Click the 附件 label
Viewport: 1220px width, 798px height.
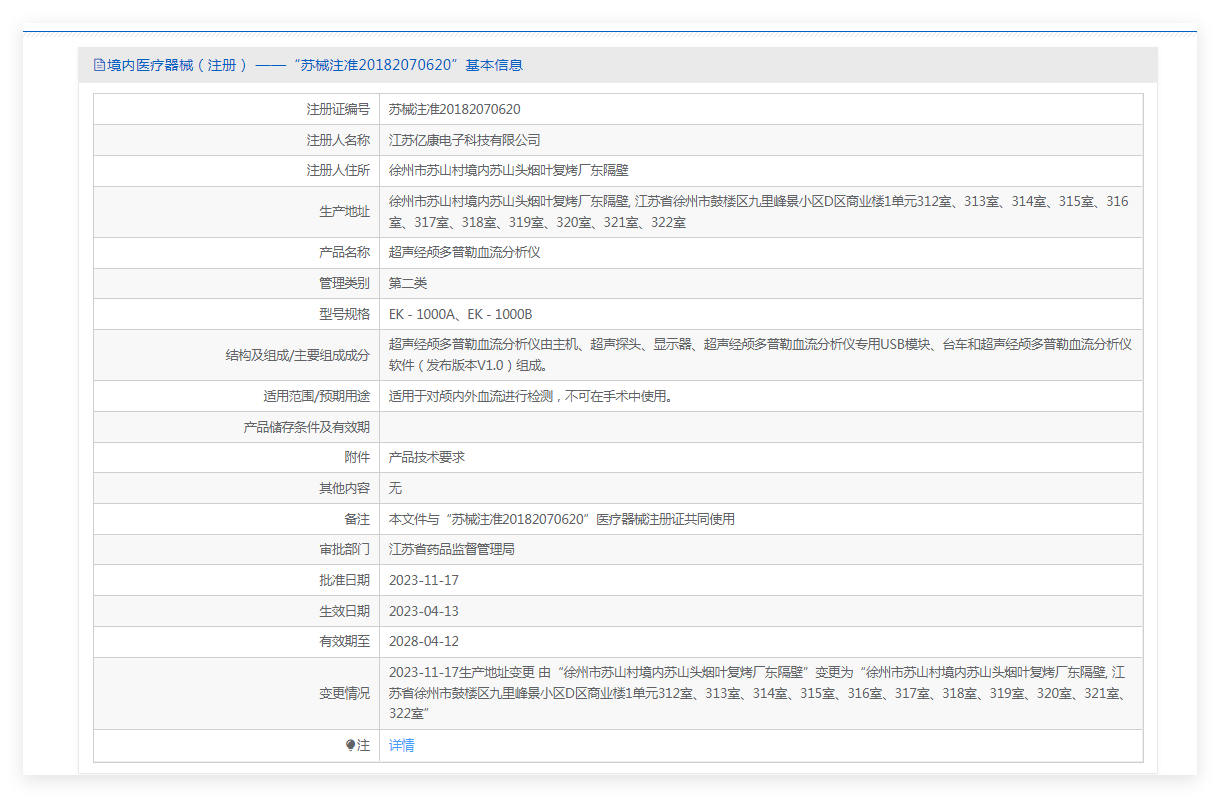357,457
